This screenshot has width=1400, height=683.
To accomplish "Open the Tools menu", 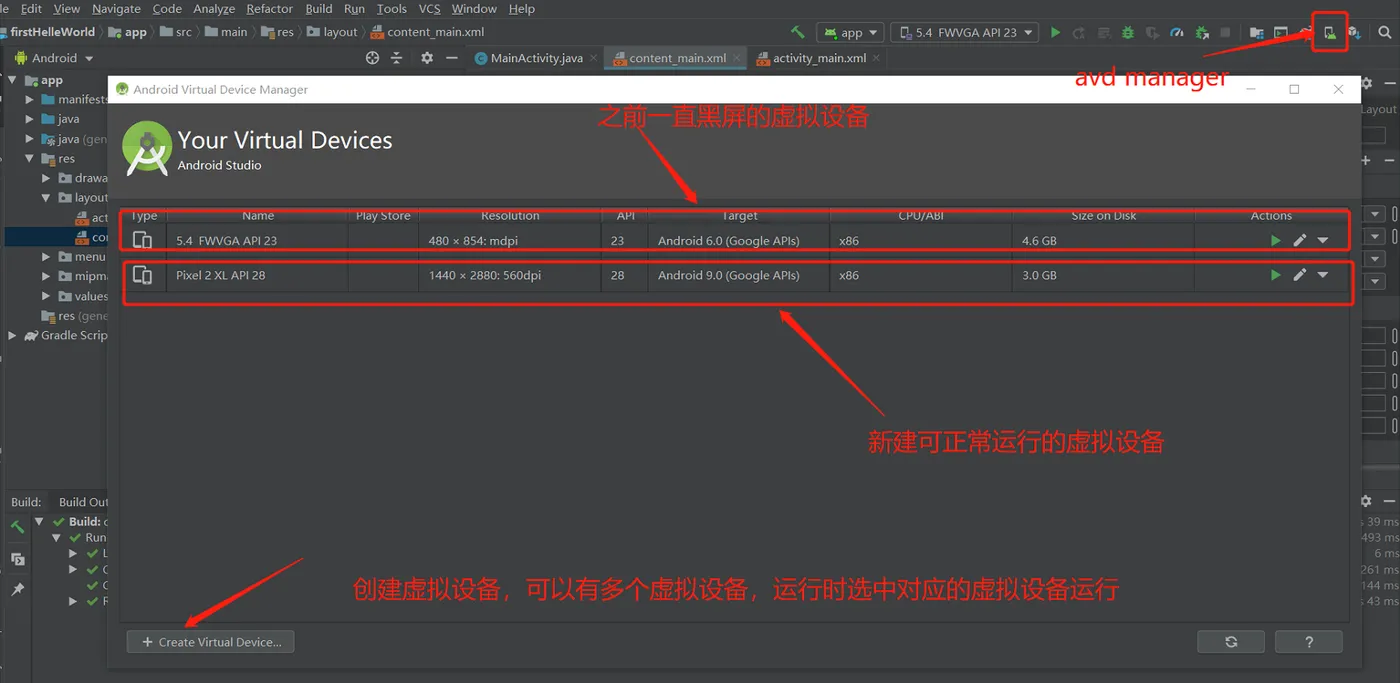I will 392,8.
